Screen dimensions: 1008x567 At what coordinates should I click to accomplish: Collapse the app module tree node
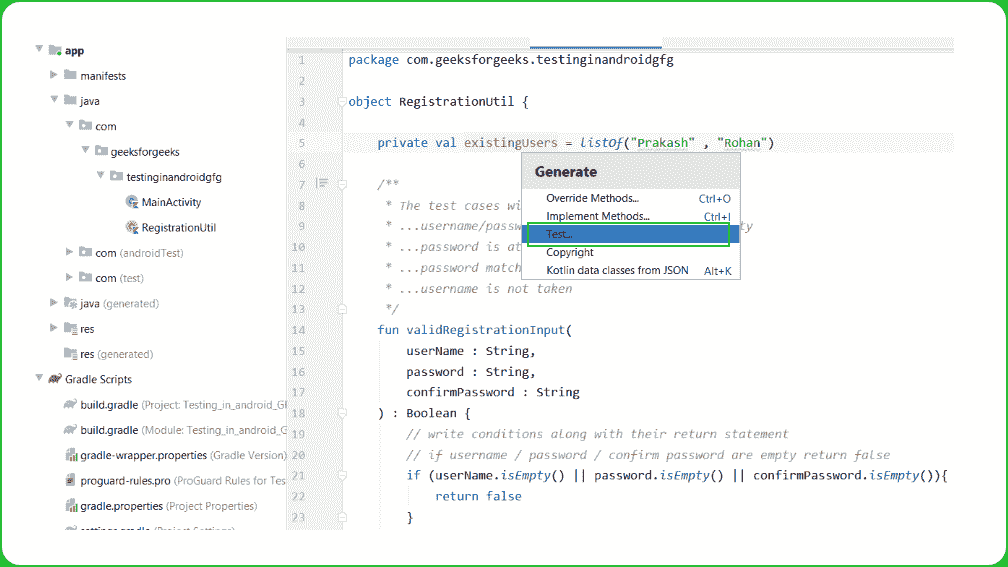pos(40,50)
